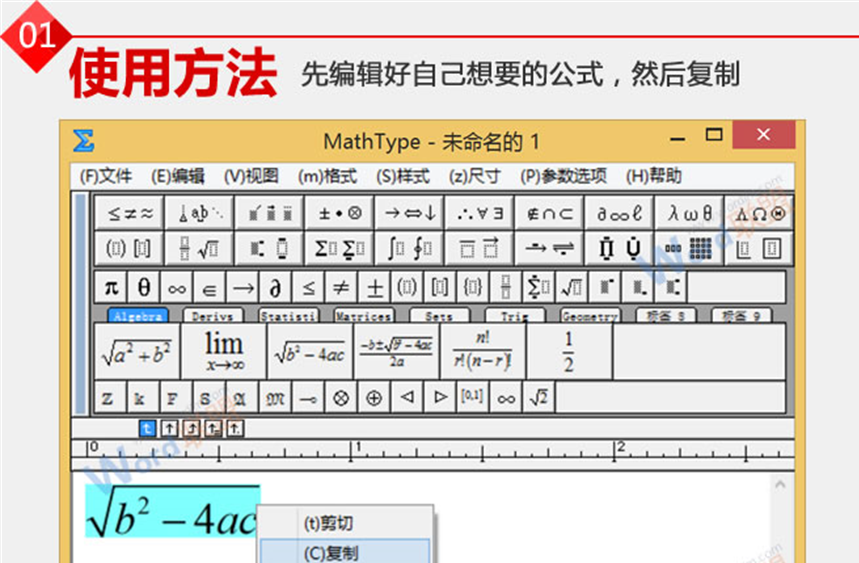Insert the sqrt(b²−4ac) toolbar expression
Screen dimensions: 859x563
(x=310, y=351)
